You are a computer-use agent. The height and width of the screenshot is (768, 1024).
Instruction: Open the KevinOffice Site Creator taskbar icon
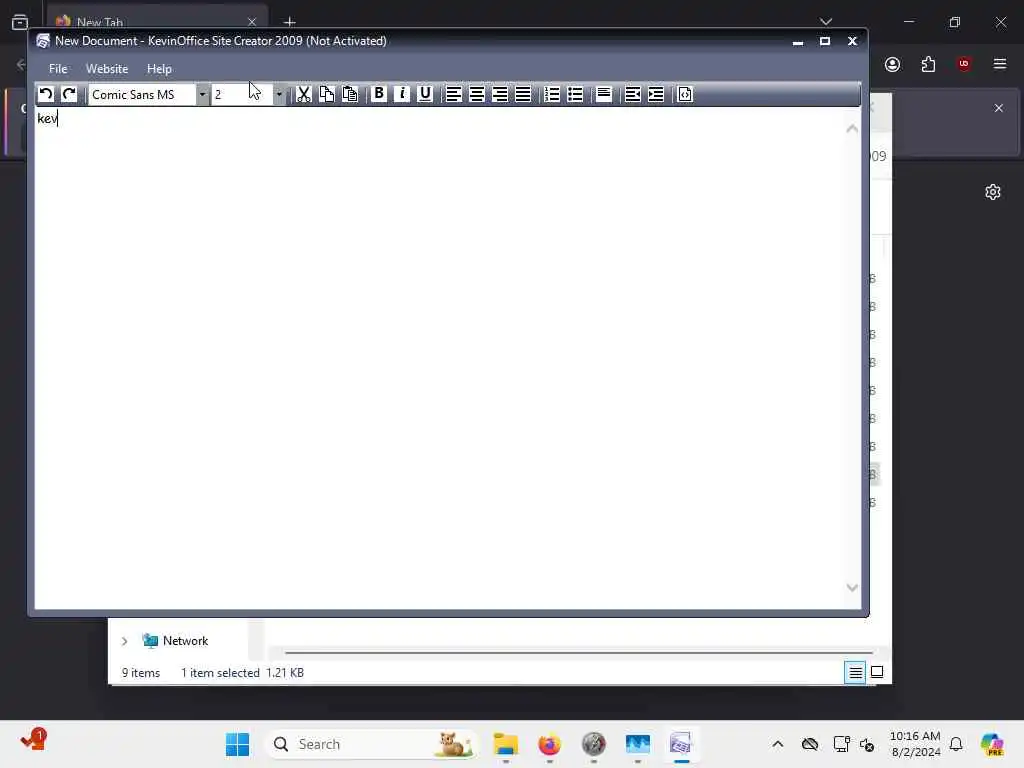pyautogui.click(x=681, y=744)
